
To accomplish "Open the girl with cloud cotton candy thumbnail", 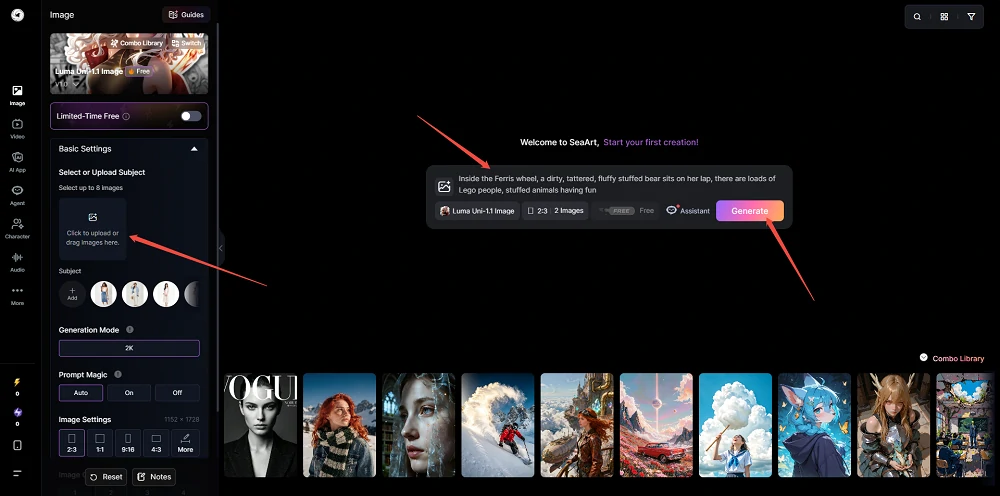I will click(735, 425).
